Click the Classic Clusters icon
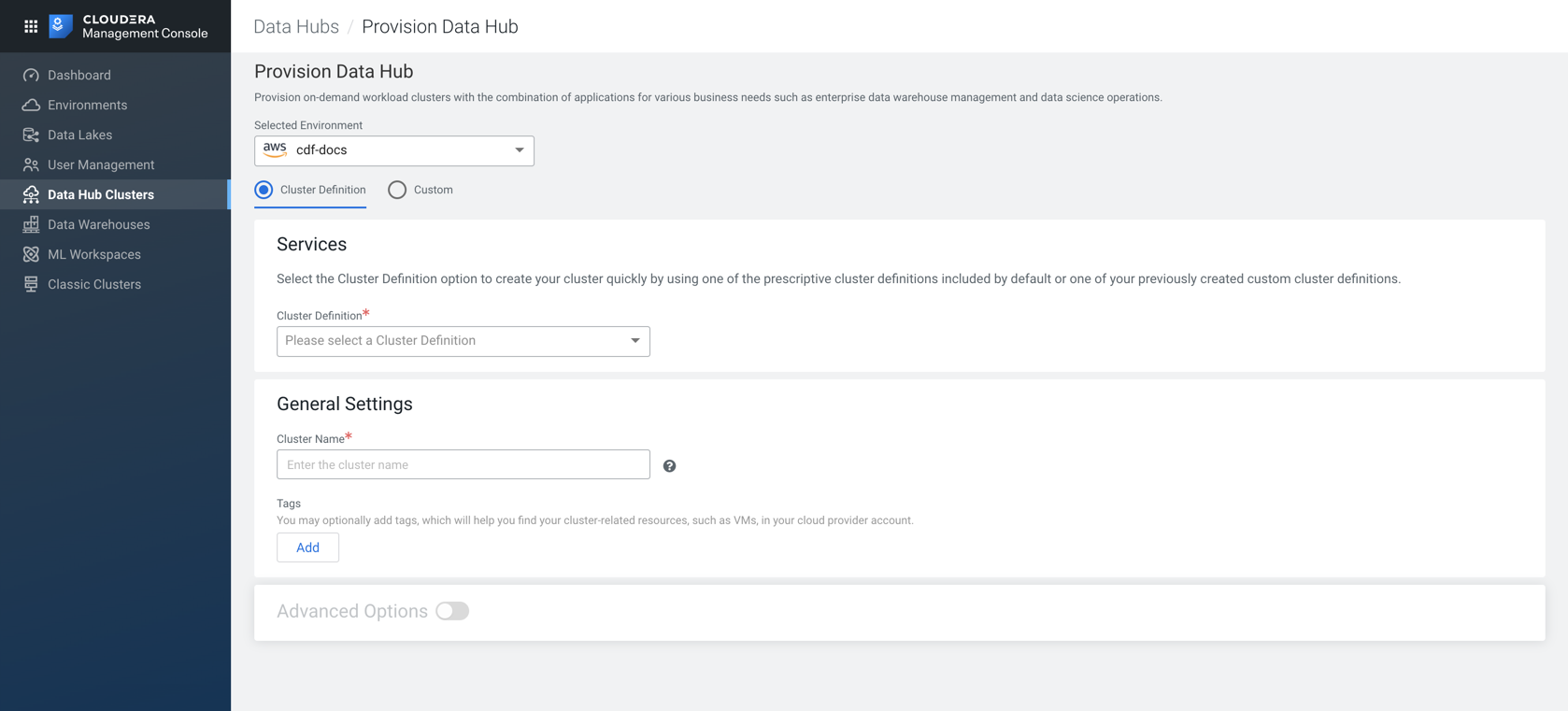The image size is (1568, 711). point(31,284)
